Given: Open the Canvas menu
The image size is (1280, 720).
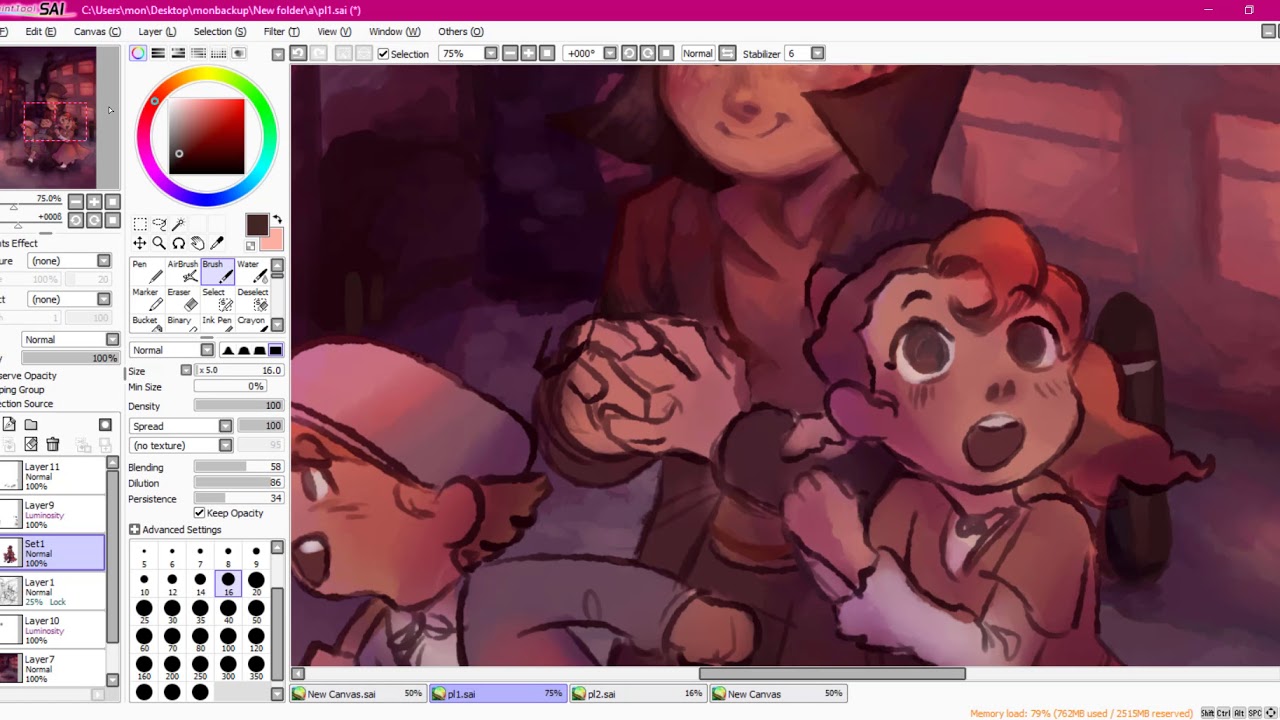Looking at the screenshot, I should pos(97,31).
